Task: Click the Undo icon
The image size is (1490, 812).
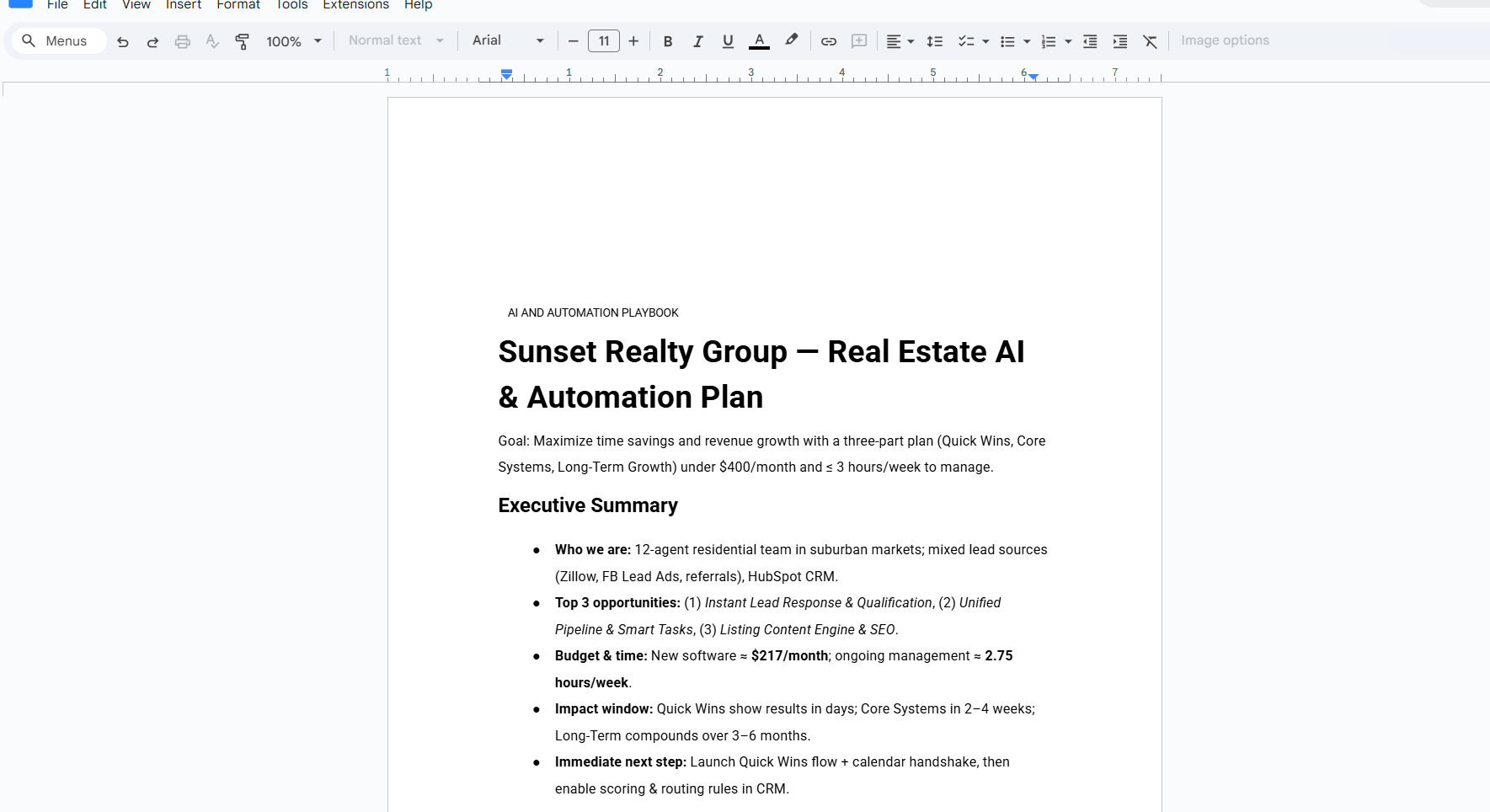Action: (123, 41)
